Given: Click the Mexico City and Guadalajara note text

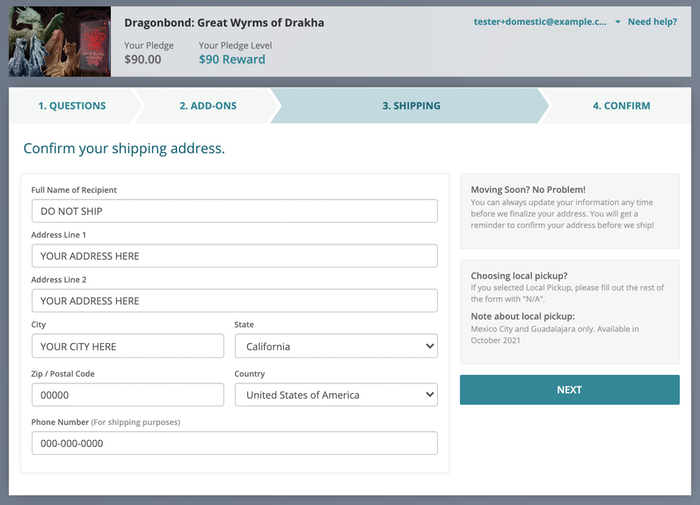Looking at the screenshot, I should 555,334.
